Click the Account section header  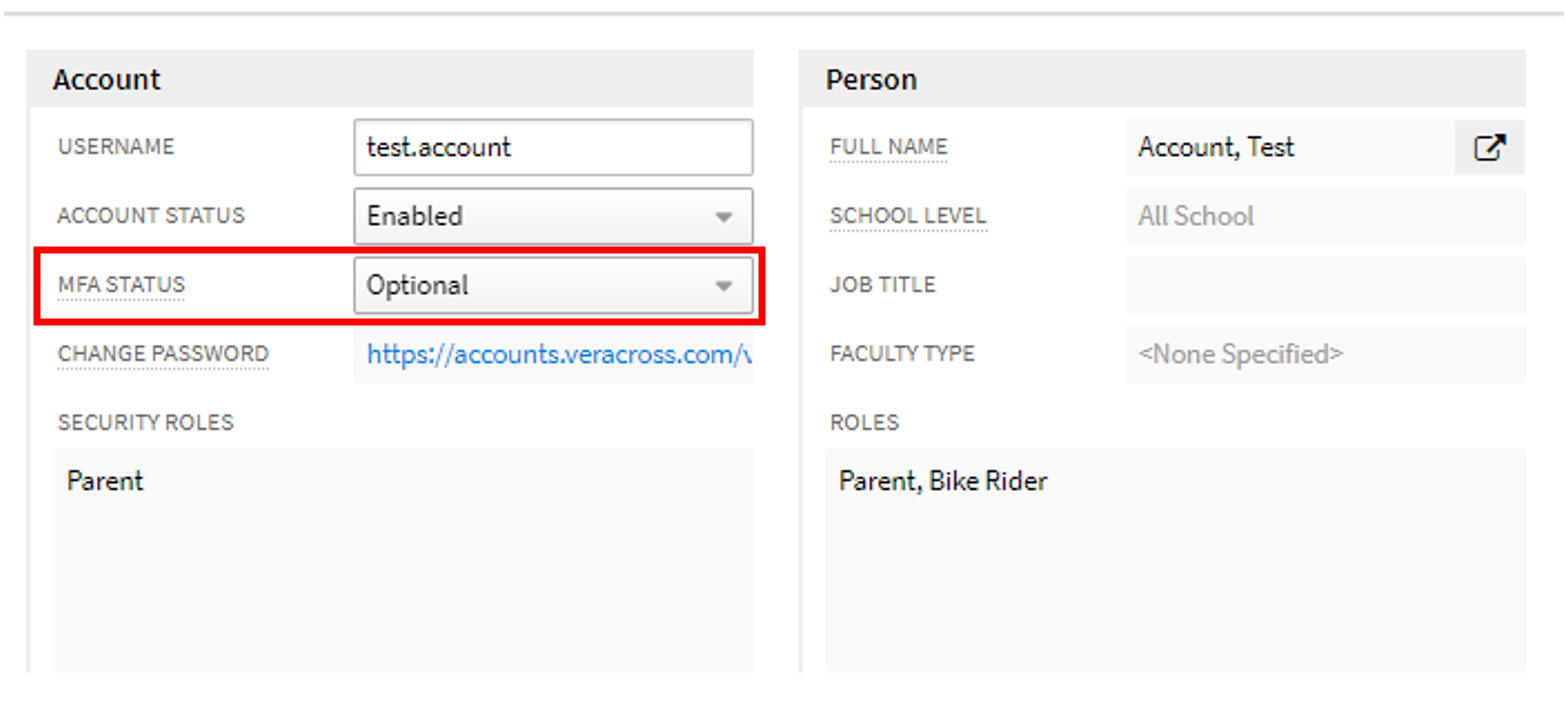106,79
